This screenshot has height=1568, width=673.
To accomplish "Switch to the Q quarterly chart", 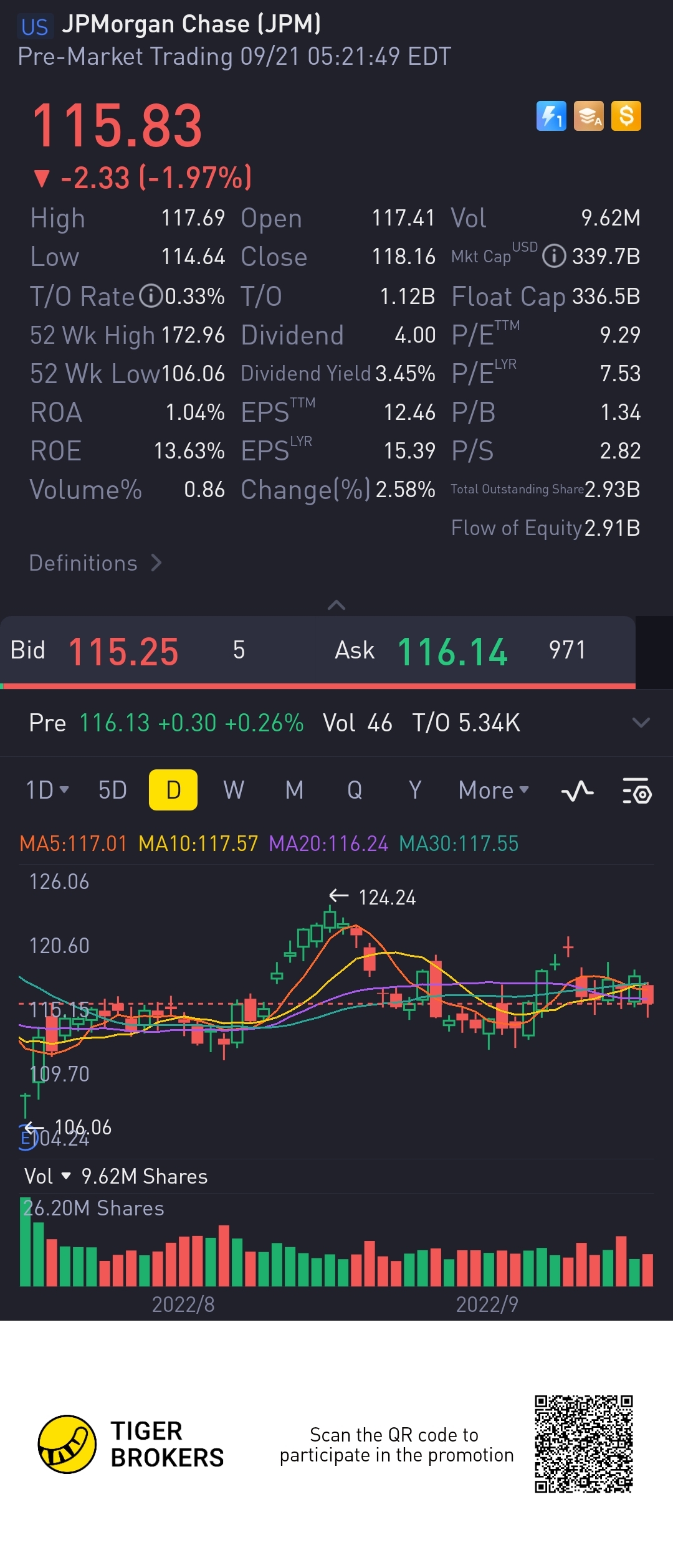I will [355, 790].
